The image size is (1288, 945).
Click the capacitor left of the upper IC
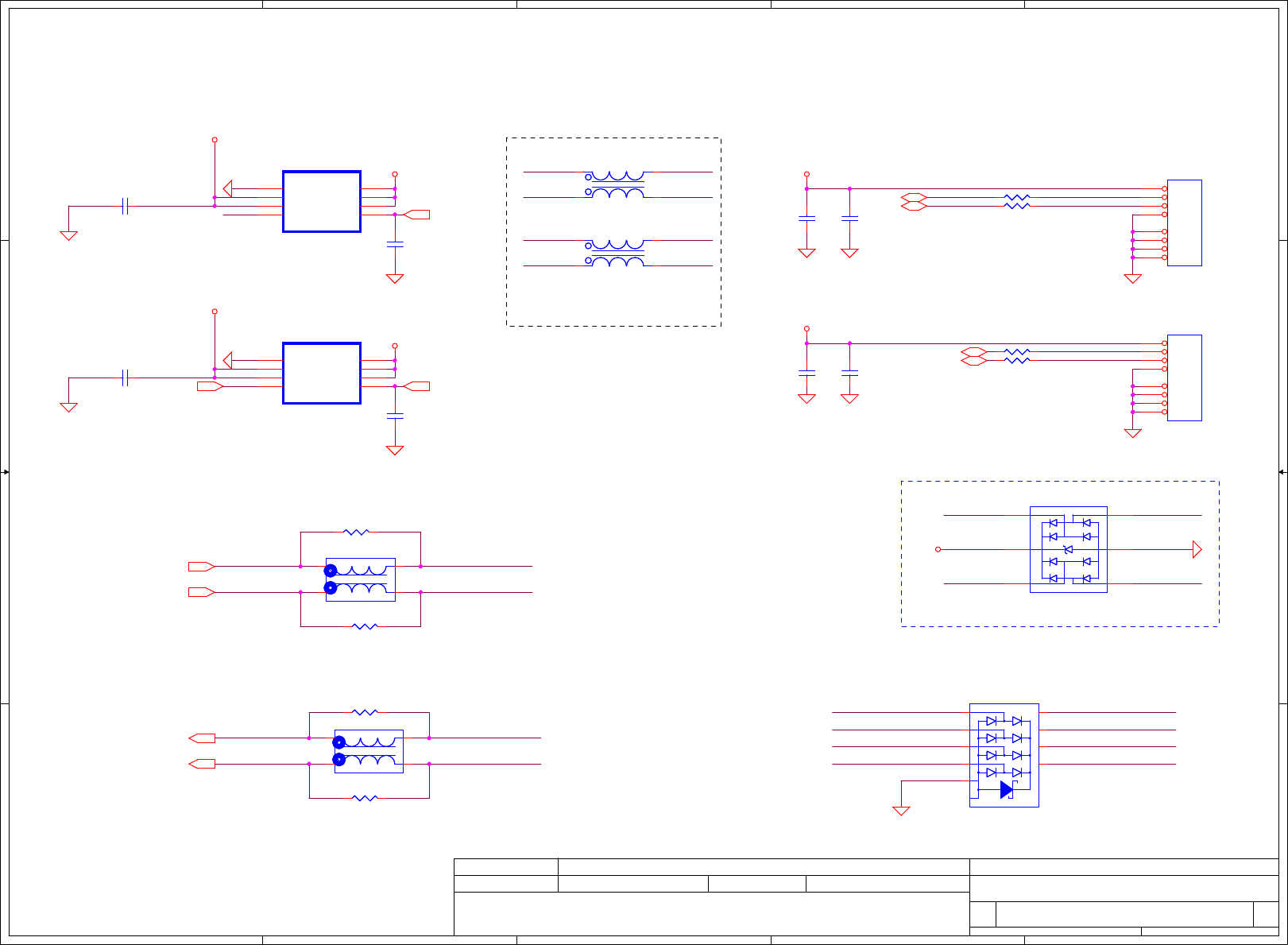click(125, 206)
